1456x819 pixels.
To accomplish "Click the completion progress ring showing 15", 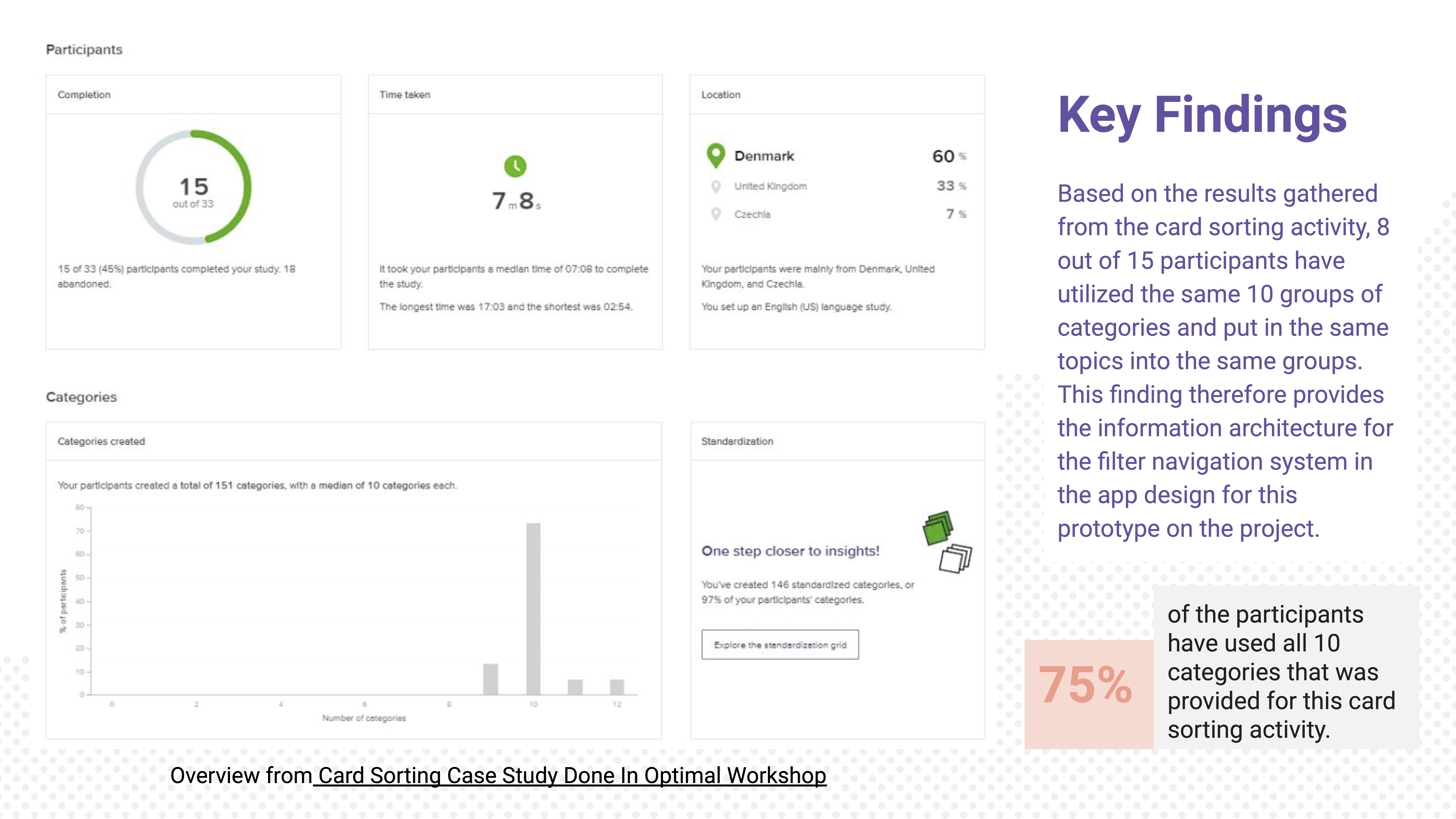I will (193, 187).
